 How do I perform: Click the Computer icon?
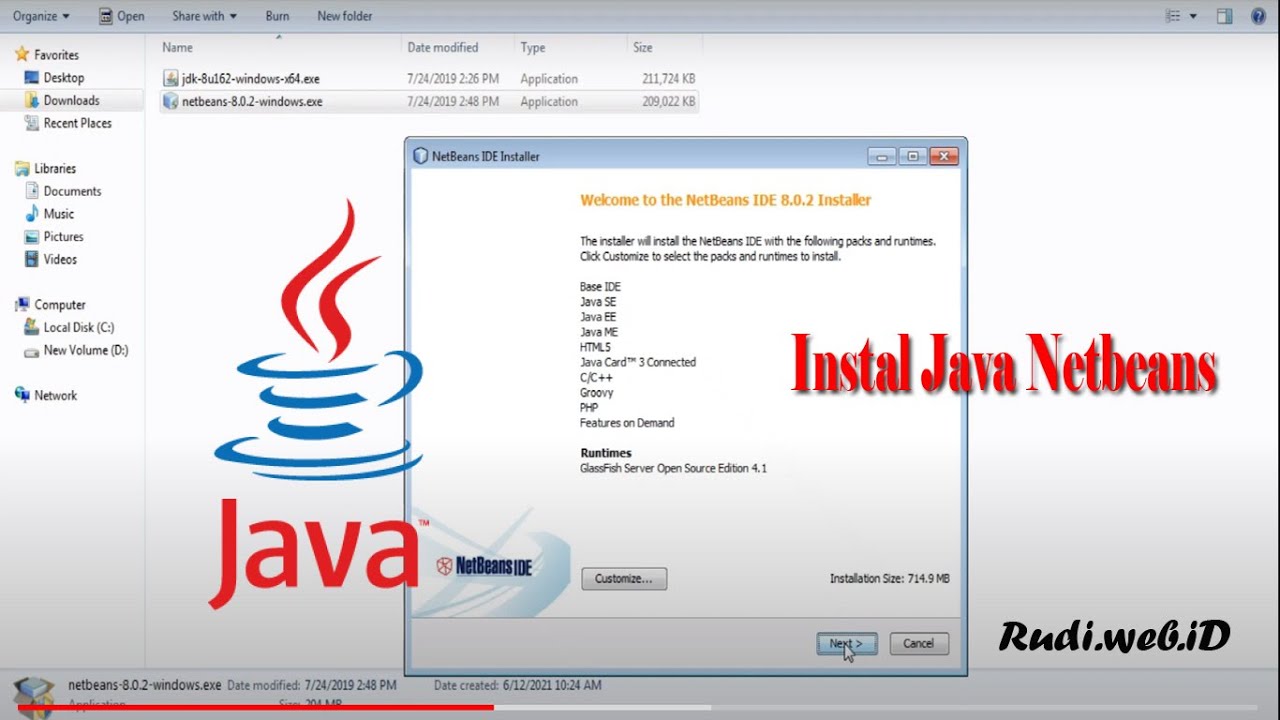22,305
